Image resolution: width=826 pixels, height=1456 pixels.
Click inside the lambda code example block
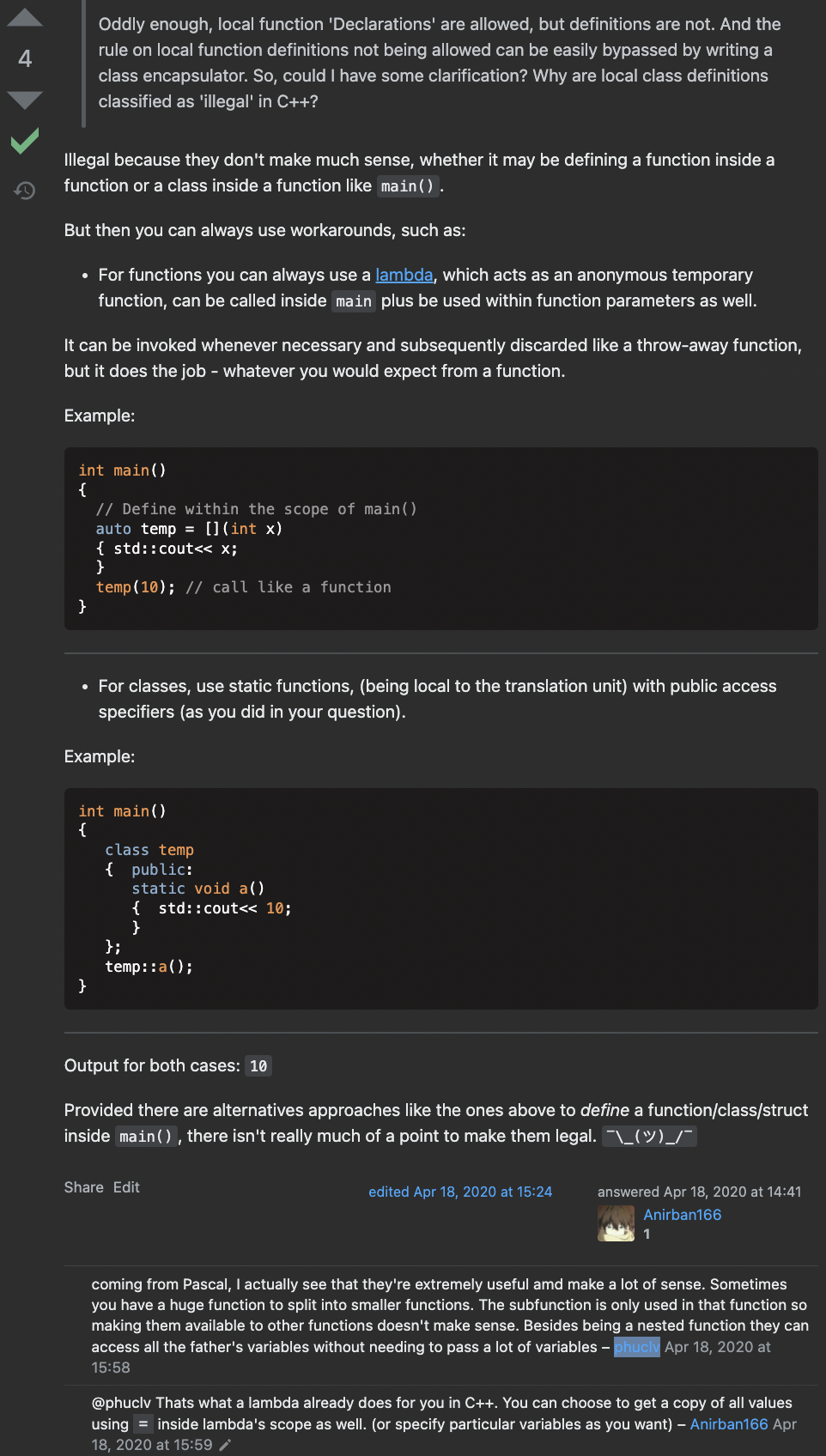tap(440, 538)
